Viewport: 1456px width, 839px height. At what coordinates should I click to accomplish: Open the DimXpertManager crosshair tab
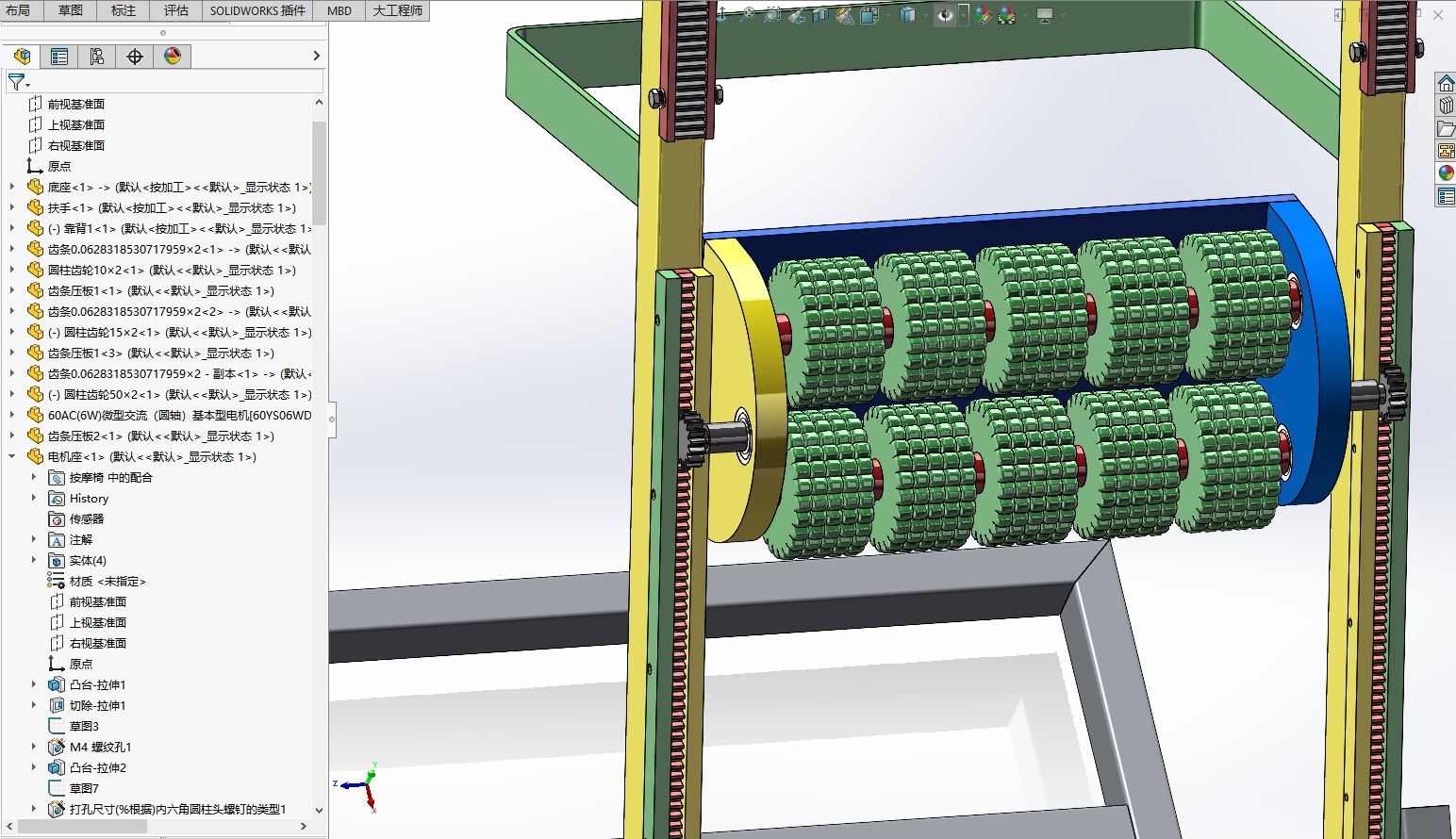[x=135, y=57]
